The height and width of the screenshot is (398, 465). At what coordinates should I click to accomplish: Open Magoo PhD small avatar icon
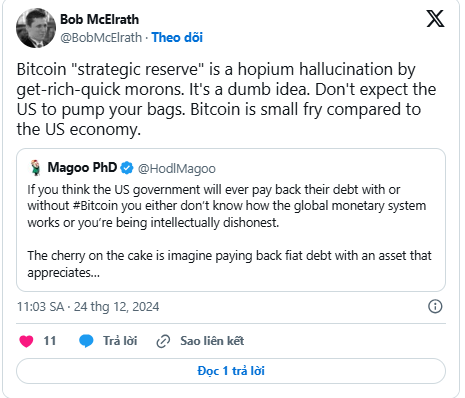click(x=35, y=167)
